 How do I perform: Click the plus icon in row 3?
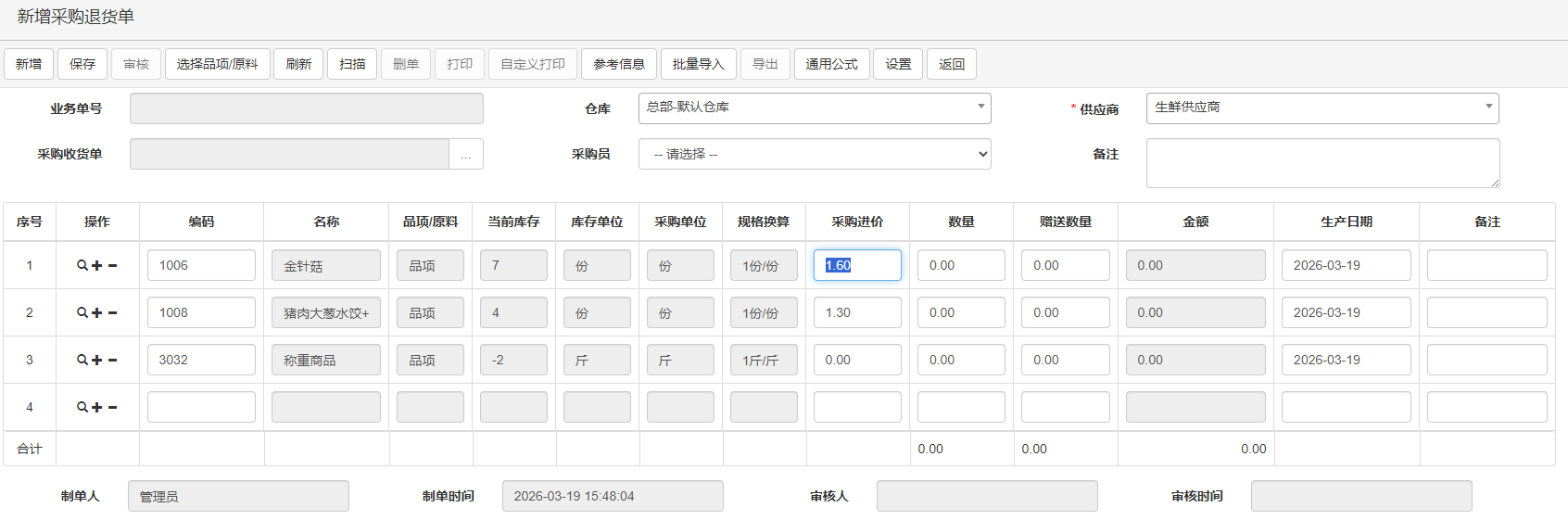[97, 361]
